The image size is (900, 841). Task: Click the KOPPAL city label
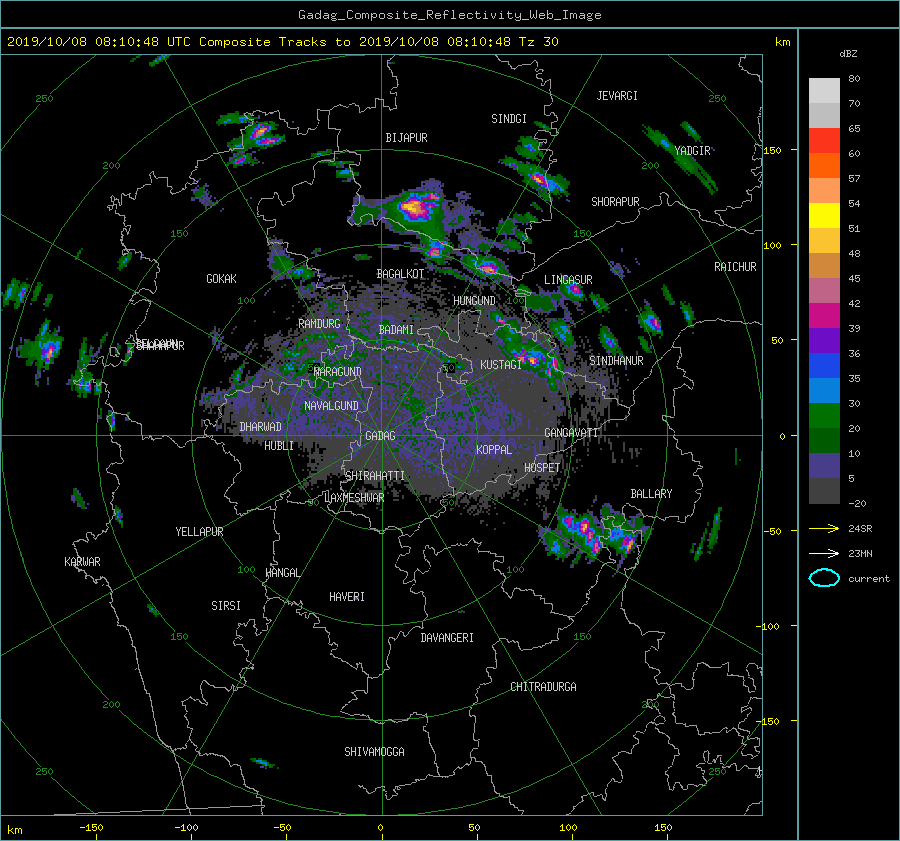[494, 450]
